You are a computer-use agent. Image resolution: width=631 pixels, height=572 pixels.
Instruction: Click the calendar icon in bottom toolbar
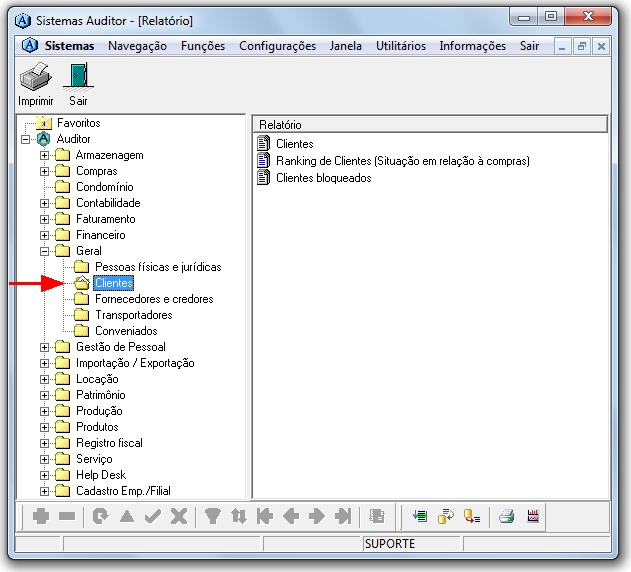click(534, 516)
